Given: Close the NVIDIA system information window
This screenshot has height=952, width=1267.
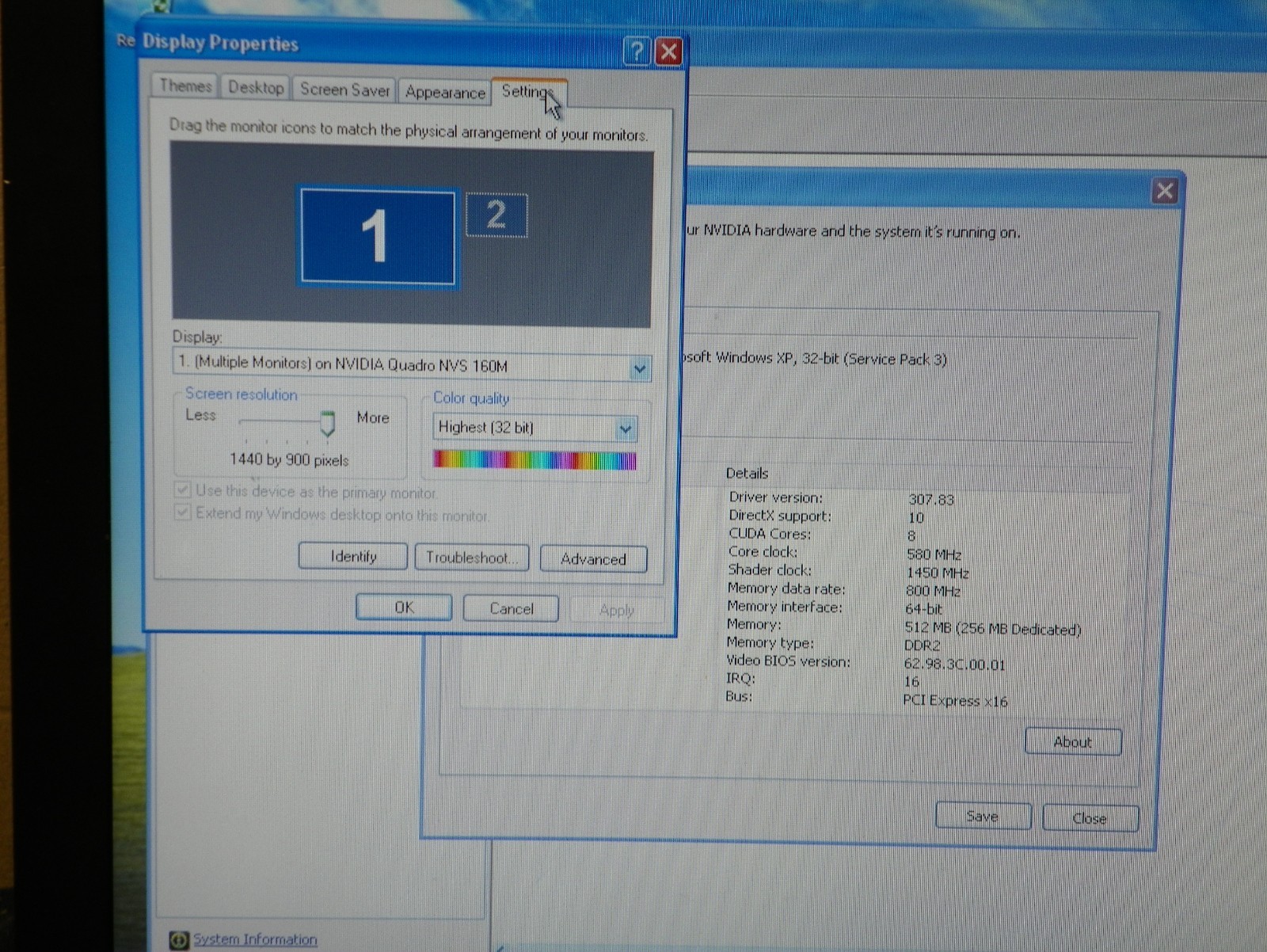Looking at the screenshot, I should pyautogui.click(x=1164, y=191).
